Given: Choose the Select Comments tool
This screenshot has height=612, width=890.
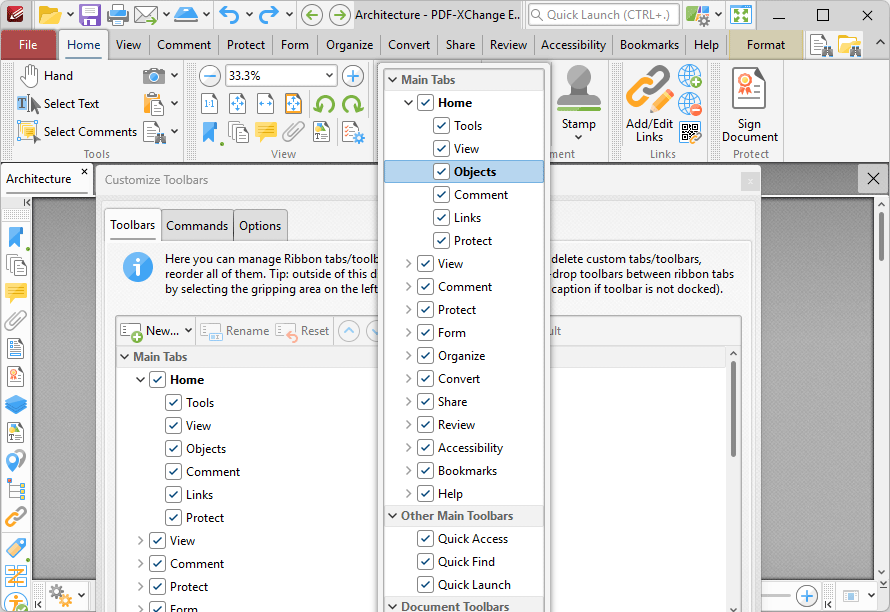Looking at the screenshot, I should tap(77, 132).
